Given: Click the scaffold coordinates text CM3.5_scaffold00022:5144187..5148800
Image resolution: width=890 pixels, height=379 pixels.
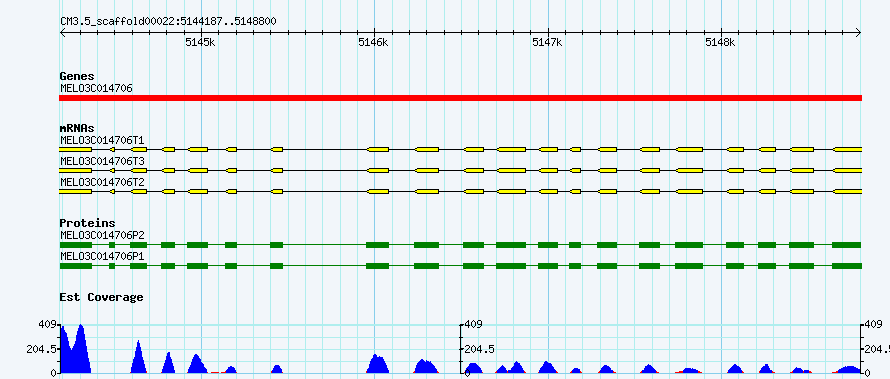Looking at the screenshot, I should [x=169, y=22].
